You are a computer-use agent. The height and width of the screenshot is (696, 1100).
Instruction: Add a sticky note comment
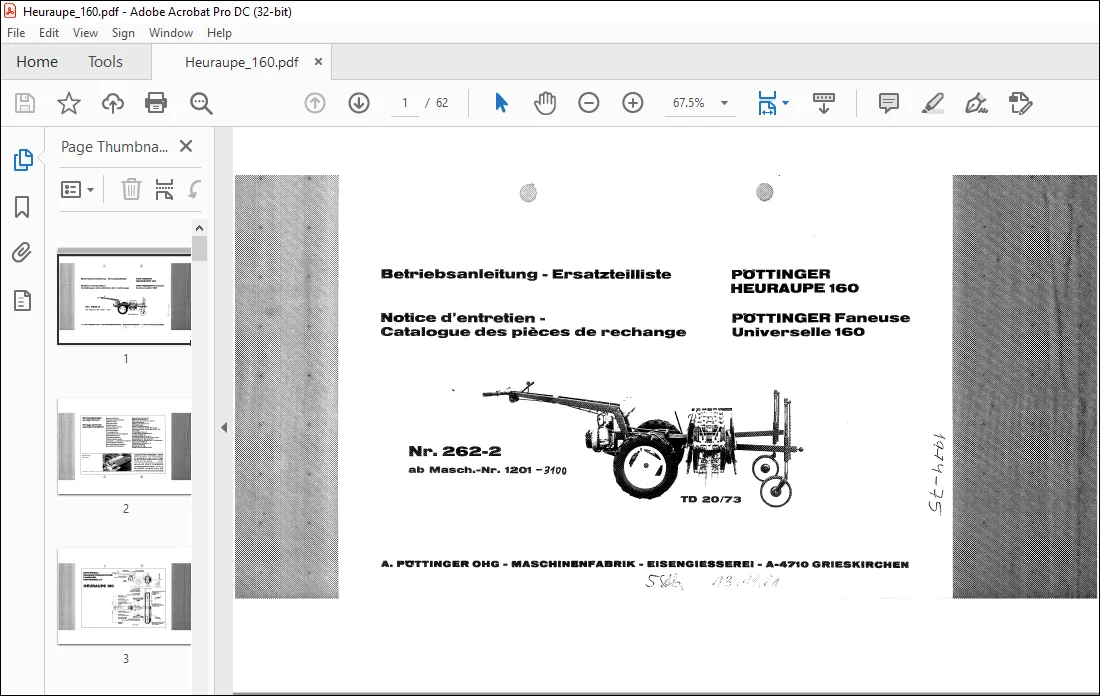[x=888, y=103]
